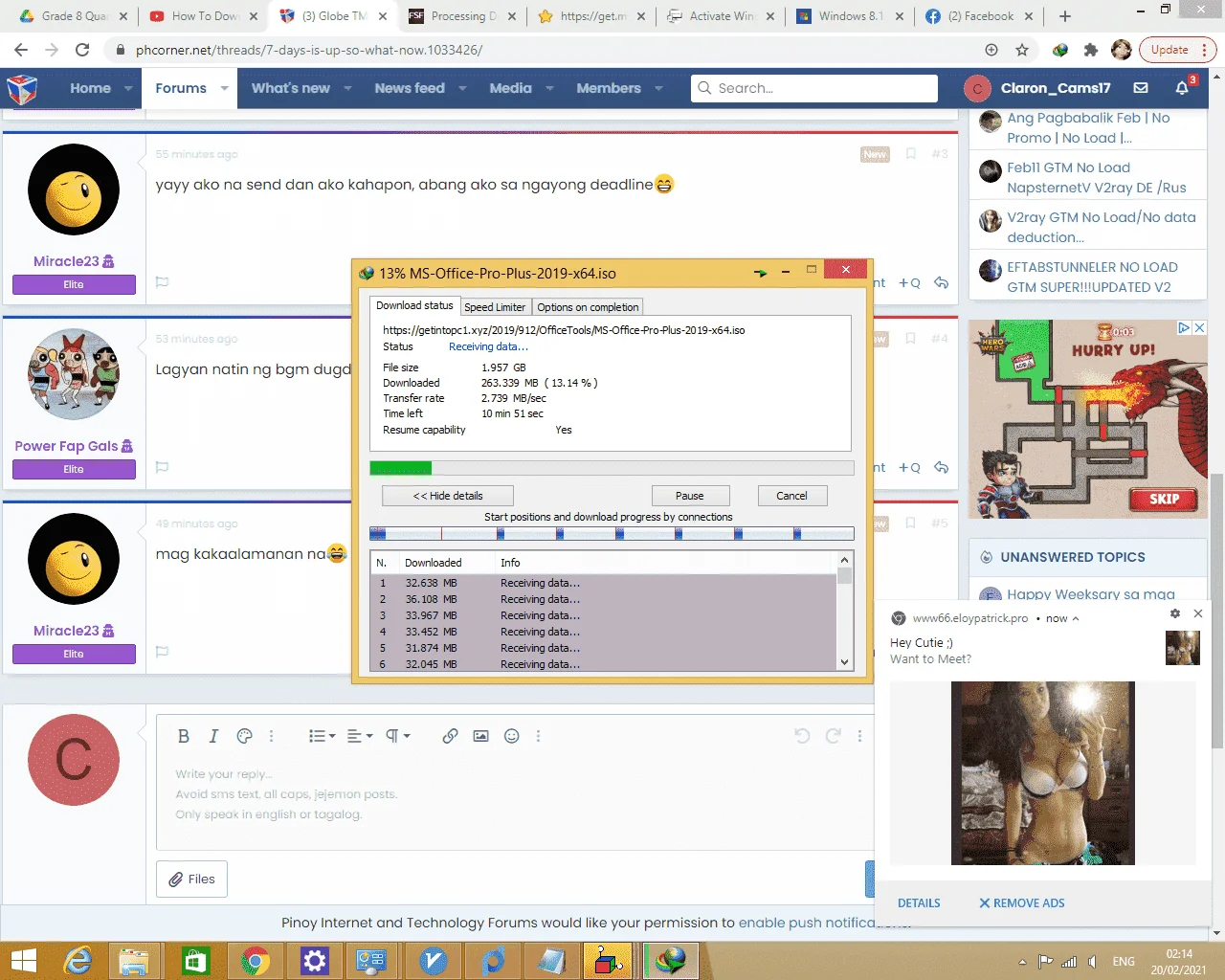Open the inbox envelope icon in navbar
Viewport: 1225px width, 980px height.
tap(1141, 88)
